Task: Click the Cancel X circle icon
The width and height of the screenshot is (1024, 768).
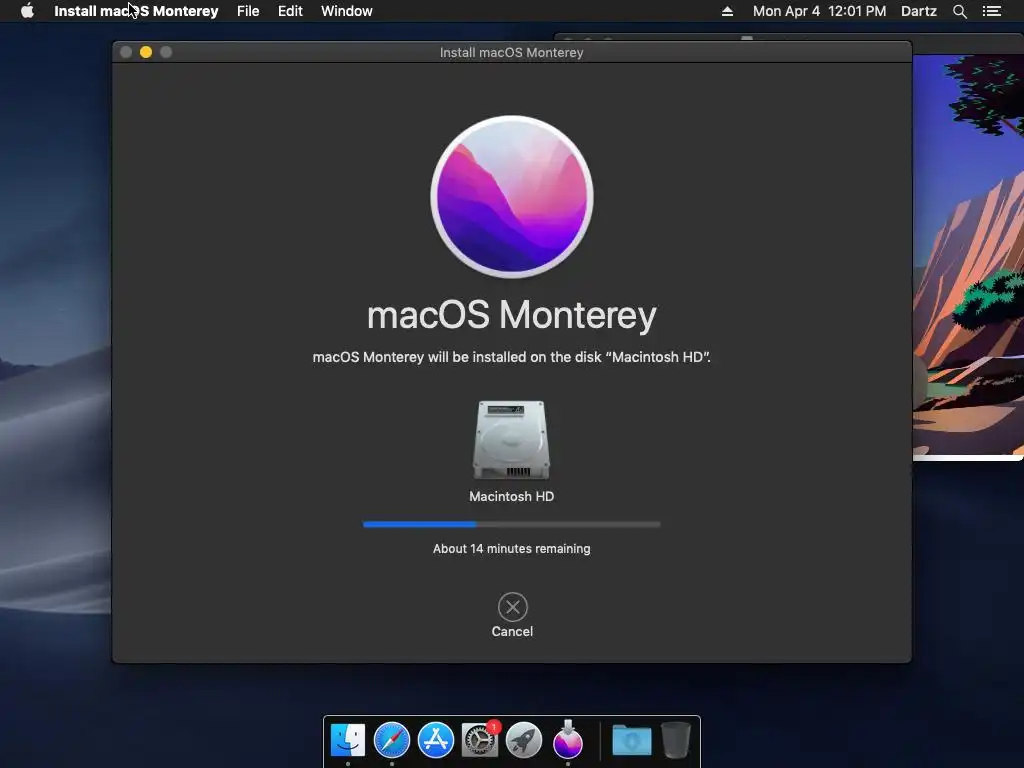Action: coord(513,607)
